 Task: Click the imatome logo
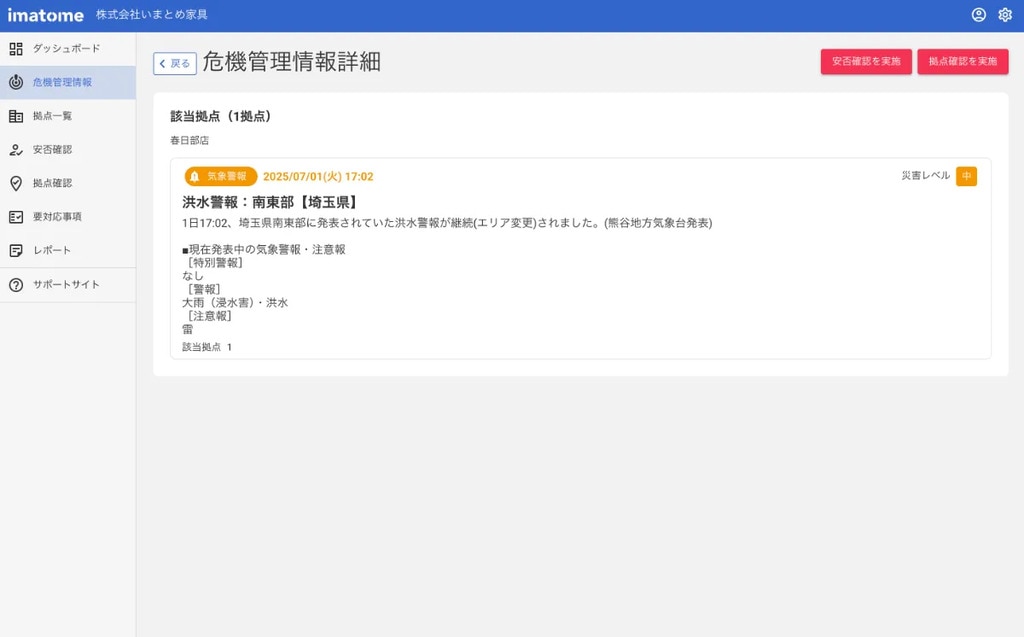click(x=46, y=15)
